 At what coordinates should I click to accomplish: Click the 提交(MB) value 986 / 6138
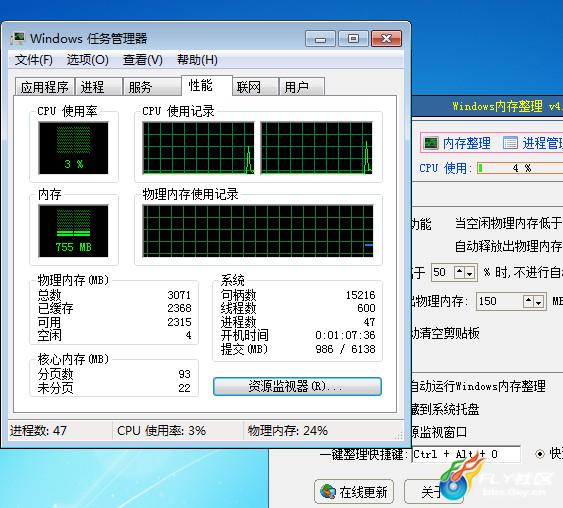[345, 349]
